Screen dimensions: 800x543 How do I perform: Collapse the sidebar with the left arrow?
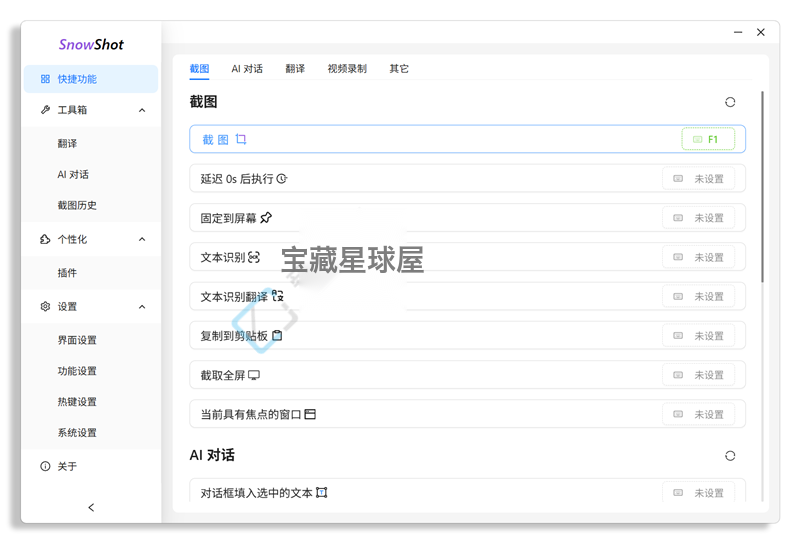[x=91, y=507]
